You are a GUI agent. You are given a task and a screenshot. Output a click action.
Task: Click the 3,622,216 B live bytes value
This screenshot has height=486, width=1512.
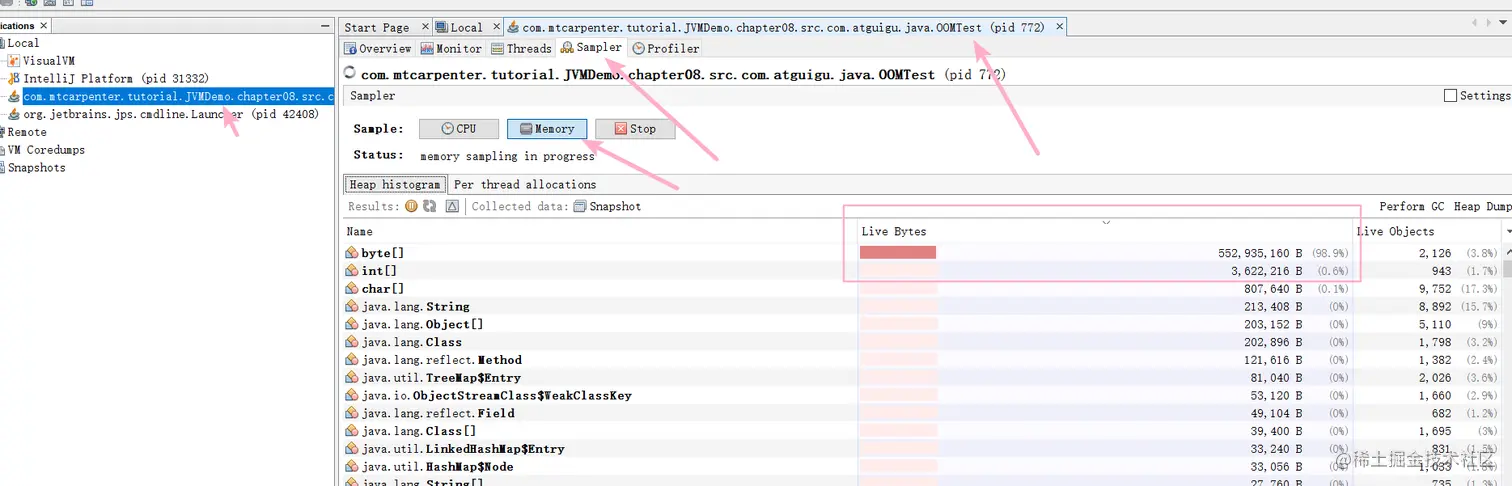1267,271
